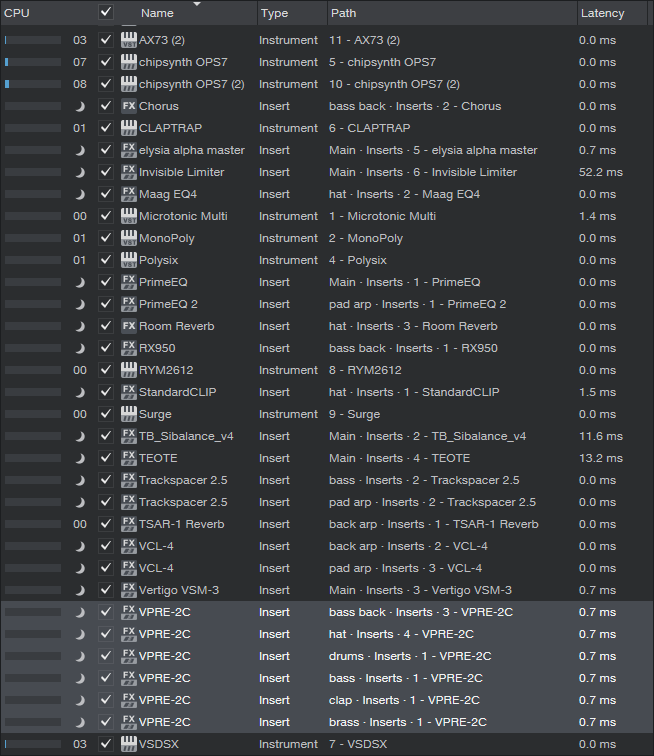Click the moon icon on the Invisible Limiter row

point(80,173)
